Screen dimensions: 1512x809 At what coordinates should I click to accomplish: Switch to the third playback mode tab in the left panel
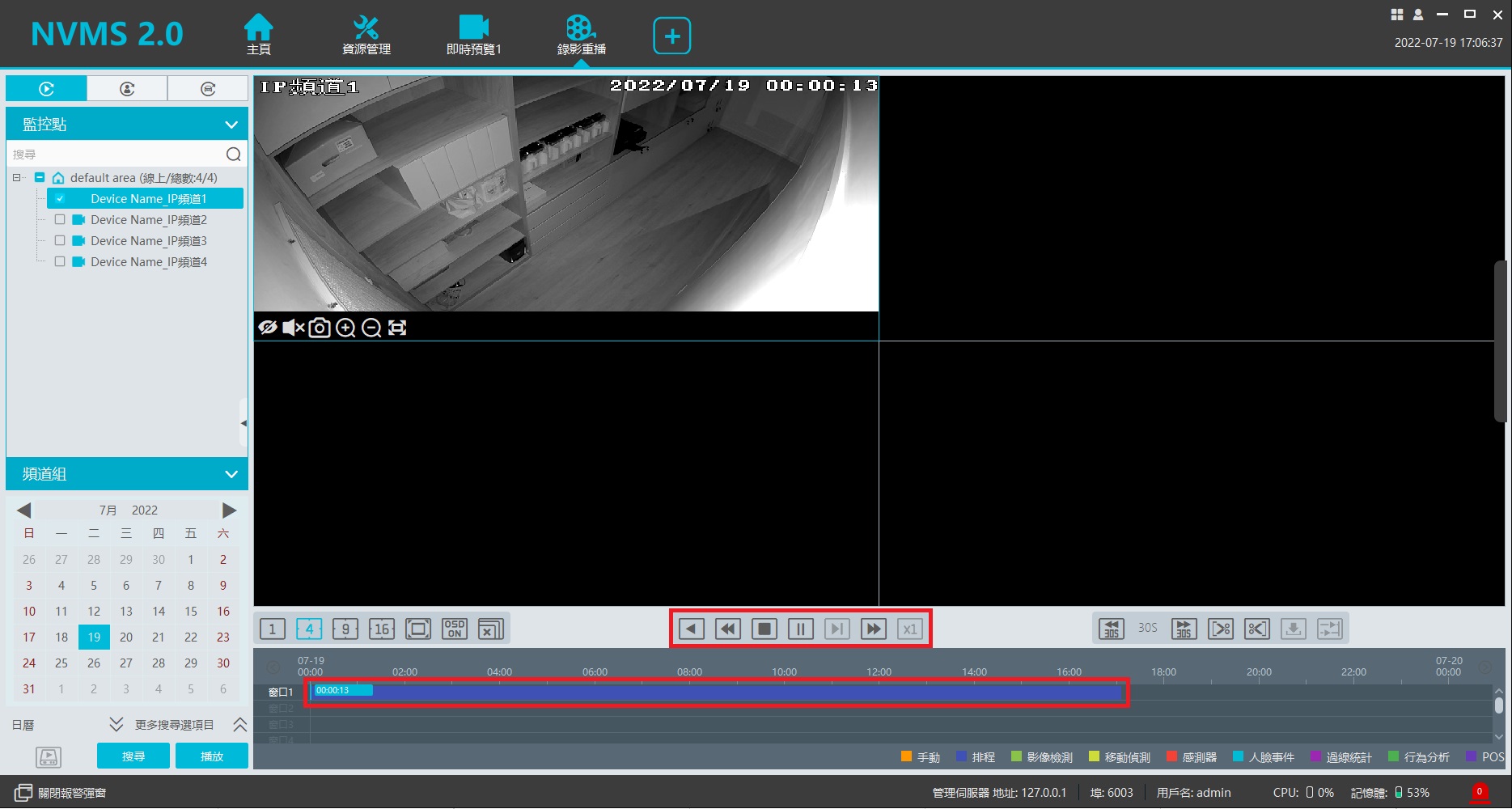(208, 88)
